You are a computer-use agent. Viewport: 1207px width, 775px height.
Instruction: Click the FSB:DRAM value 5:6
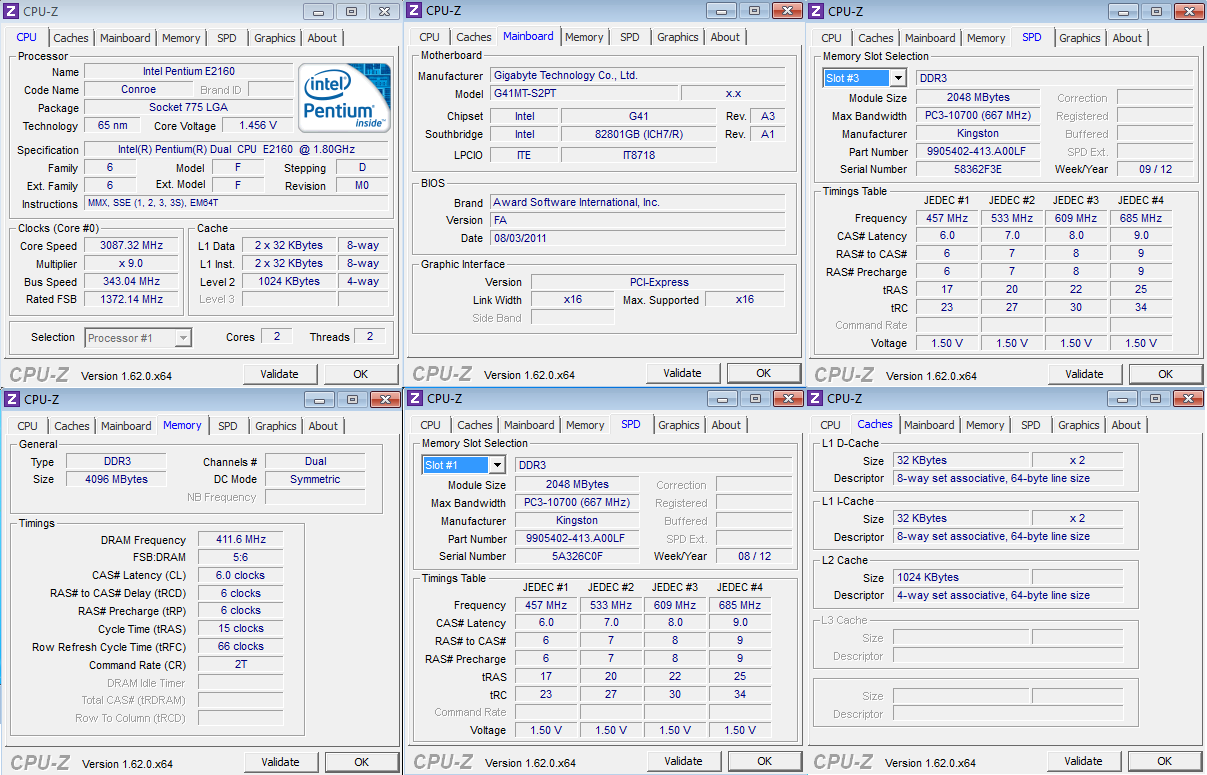tap(240, 558)
